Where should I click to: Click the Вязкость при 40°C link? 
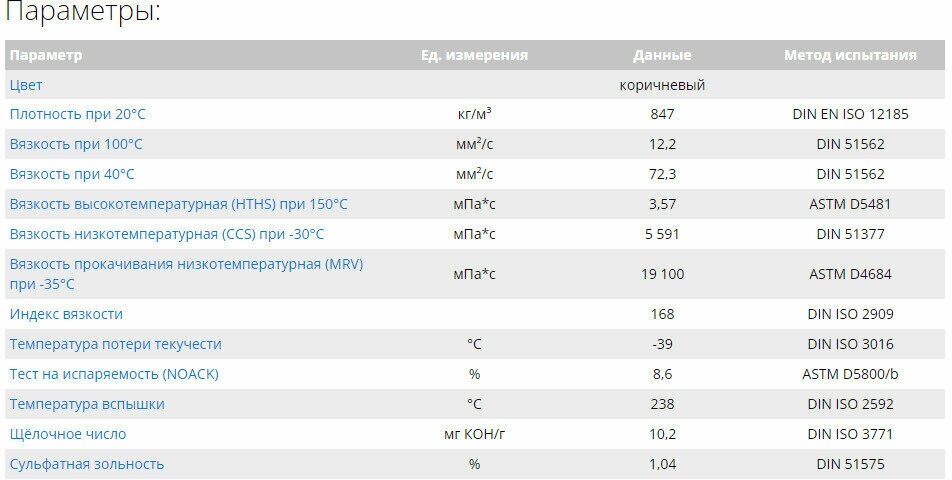tap(72, 174)
